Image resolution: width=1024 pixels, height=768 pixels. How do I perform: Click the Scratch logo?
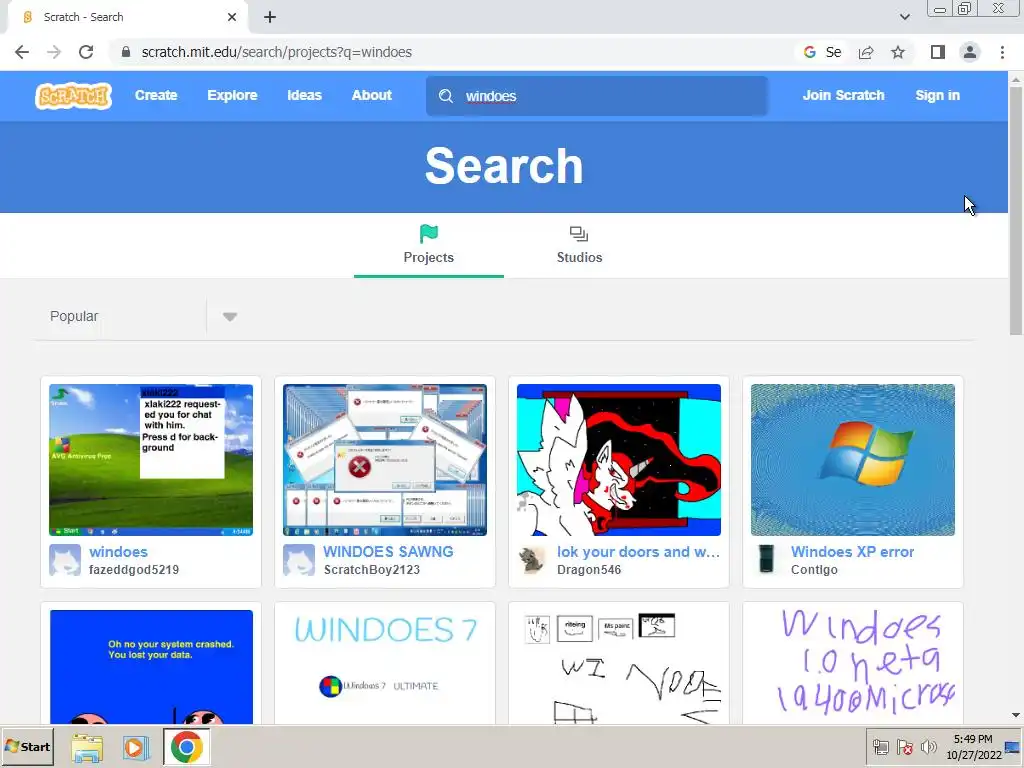(73, 96)
